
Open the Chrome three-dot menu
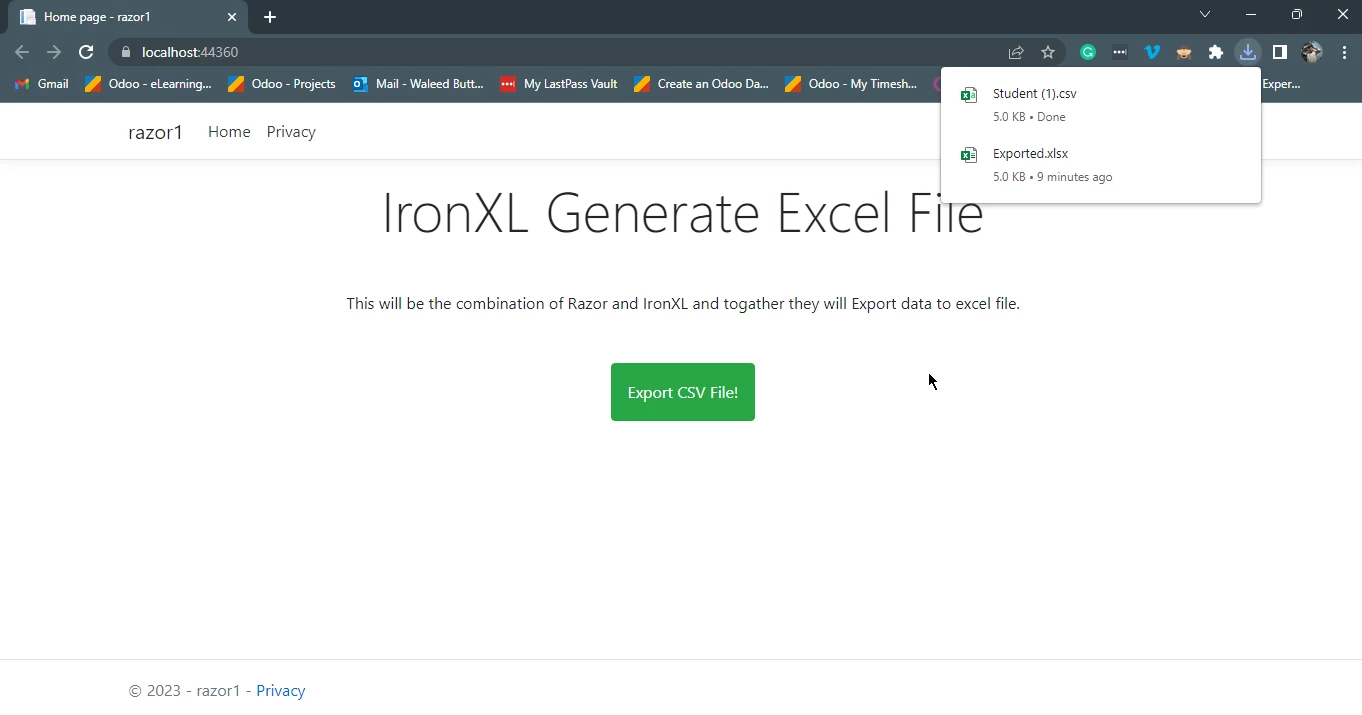point(1343,52)
